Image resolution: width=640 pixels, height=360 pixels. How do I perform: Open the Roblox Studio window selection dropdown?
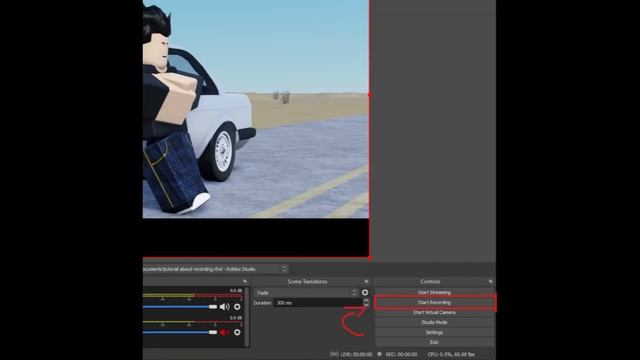(x=216, y=269)
